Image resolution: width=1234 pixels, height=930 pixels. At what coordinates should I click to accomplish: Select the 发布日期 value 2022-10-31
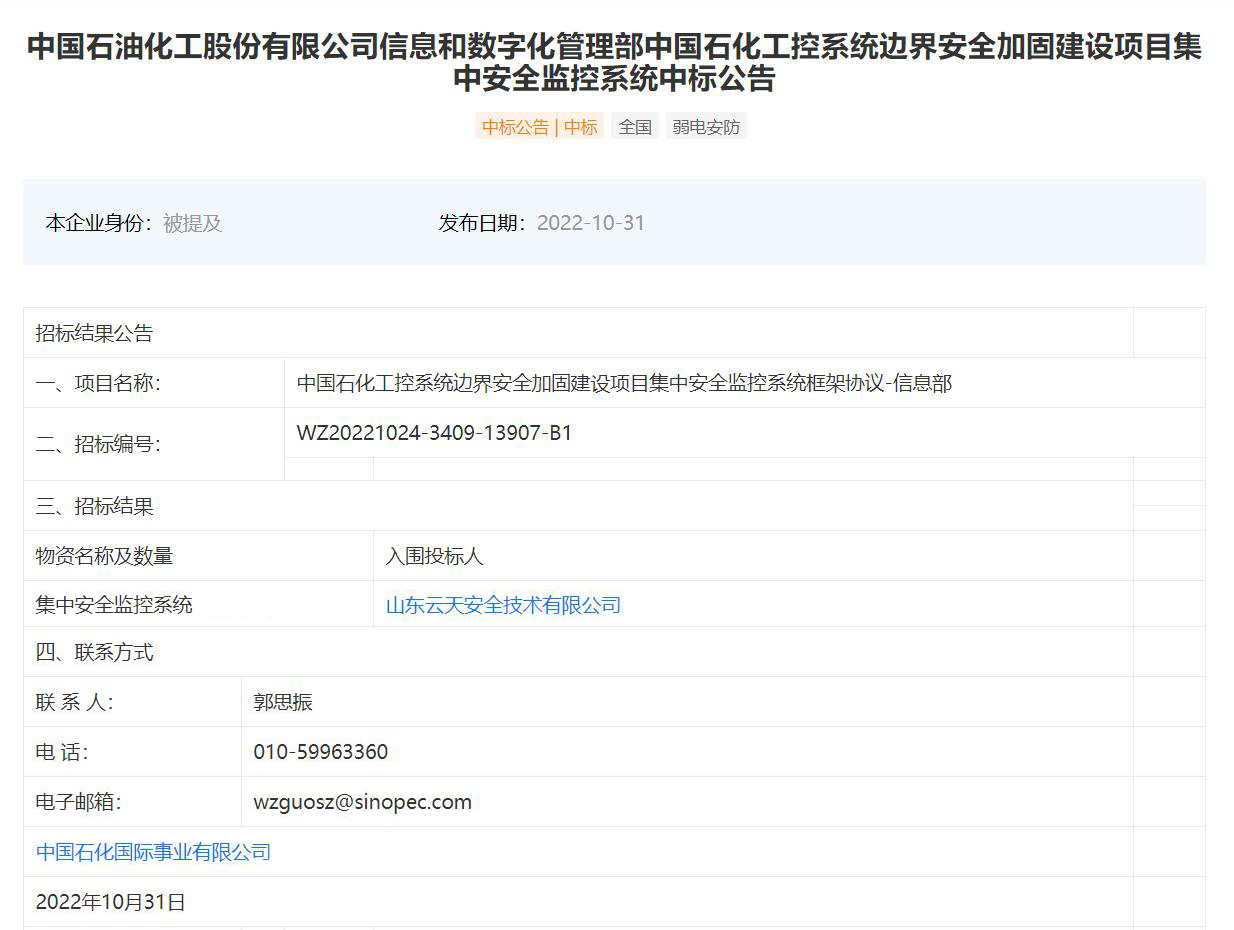(x=591, y=223)
